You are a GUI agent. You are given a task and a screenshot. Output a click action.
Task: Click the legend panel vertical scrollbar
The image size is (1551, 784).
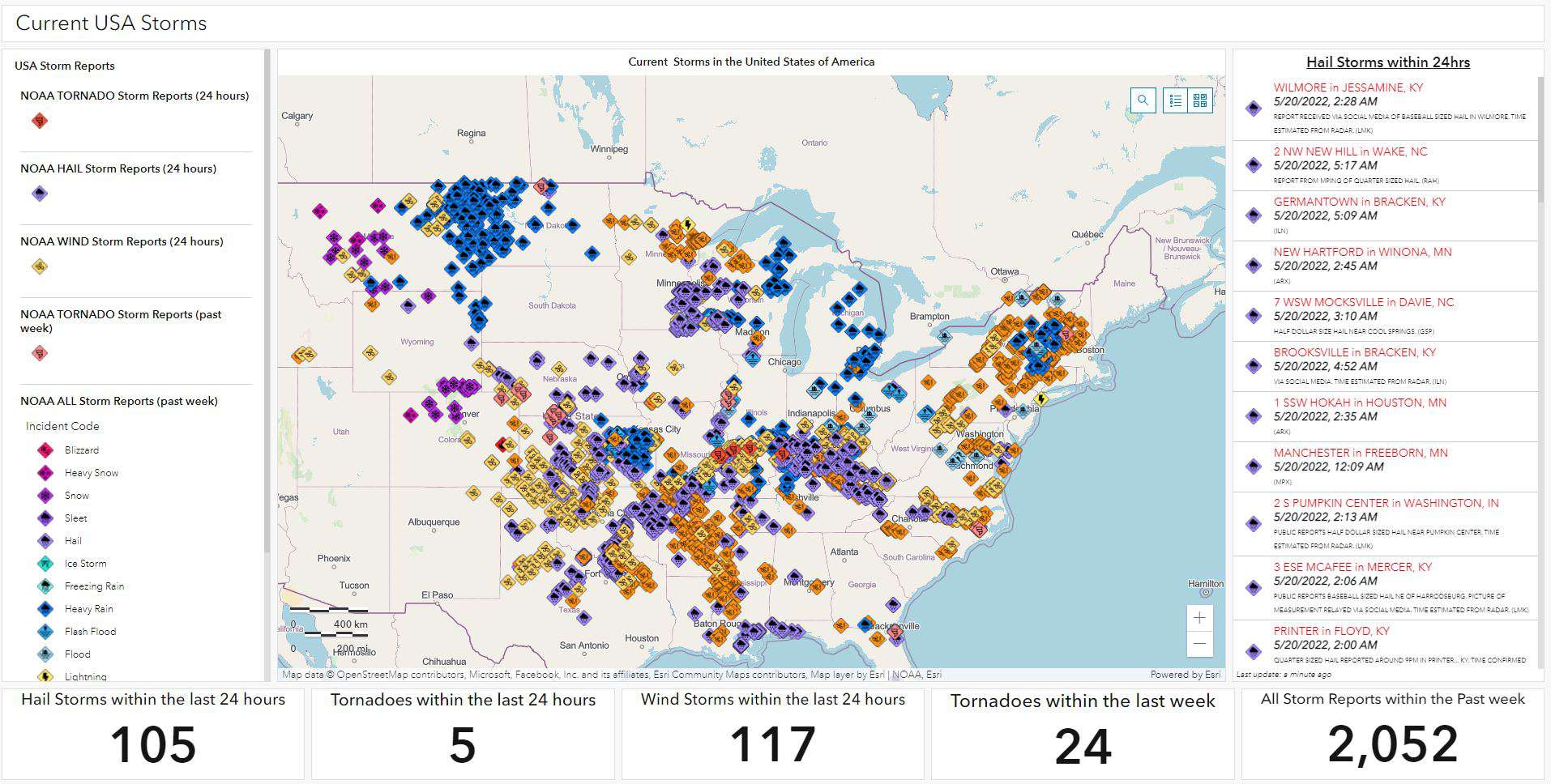point(267,300)
